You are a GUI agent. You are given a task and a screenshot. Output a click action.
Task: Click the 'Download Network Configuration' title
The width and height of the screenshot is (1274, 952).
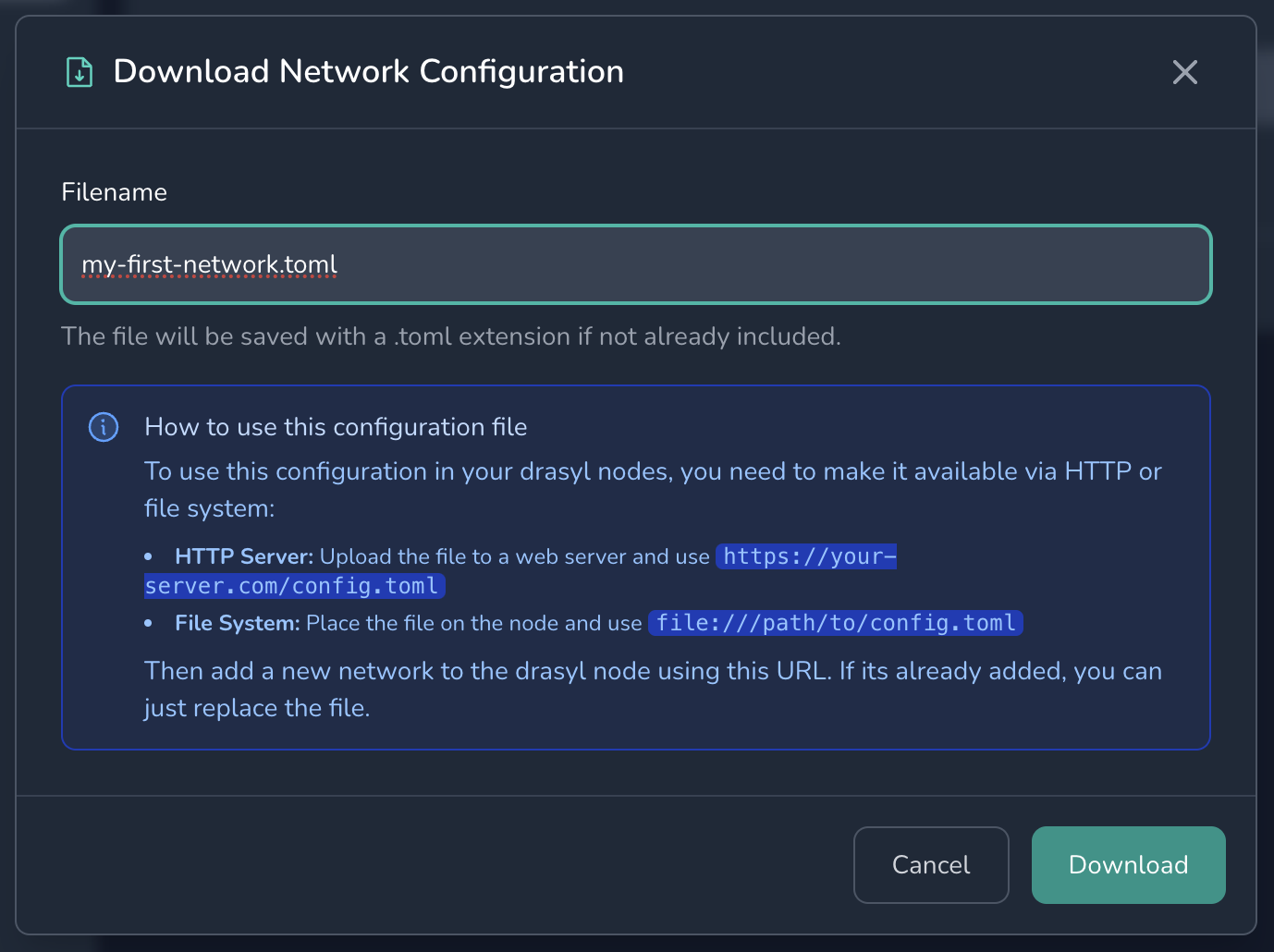(368, 72)
